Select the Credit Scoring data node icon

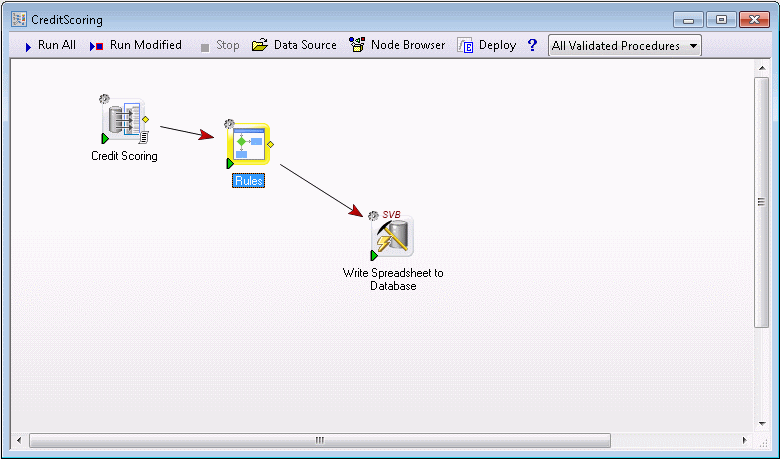123,119
